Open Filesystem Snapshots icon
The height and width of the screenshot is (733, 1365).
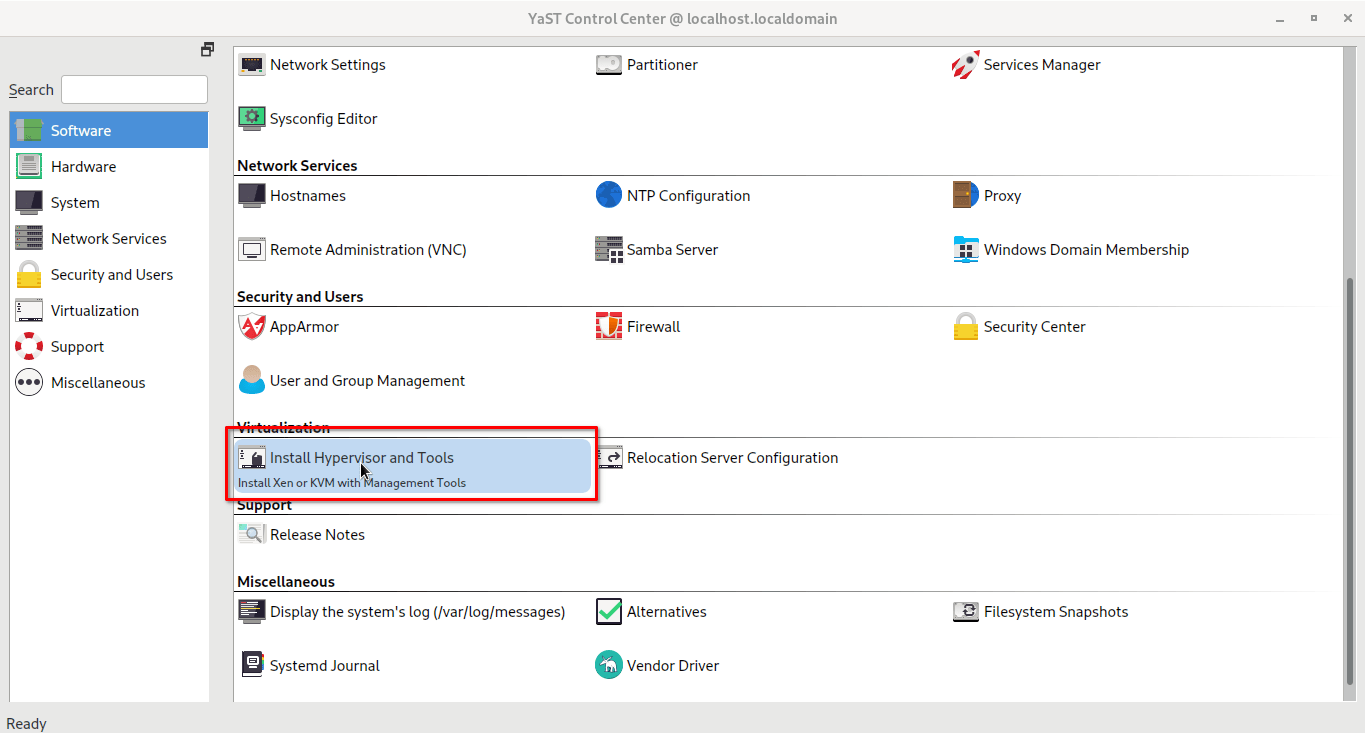[966, 612]
